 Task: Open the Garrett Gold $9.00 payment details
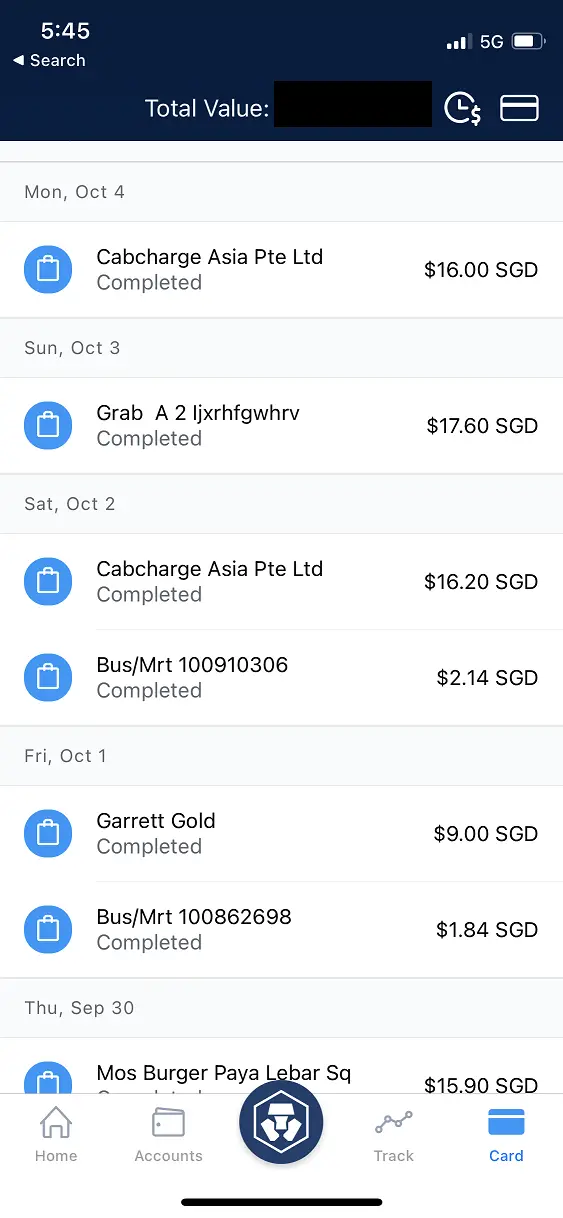click(x=281, y=833)
